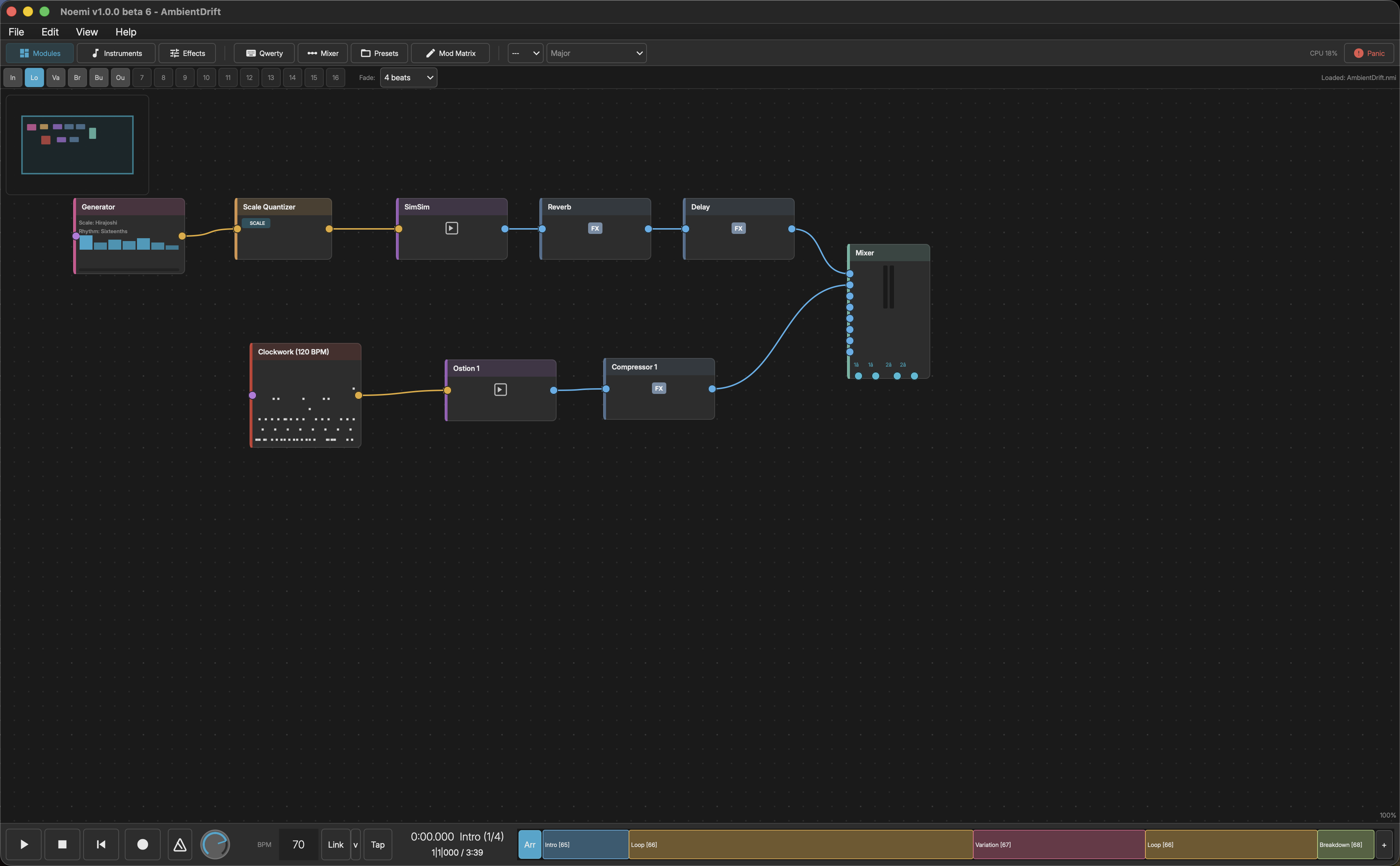This screenshot has height=866, width=1400.
Task: Click the Tap tempo button
Action: [x=378, y=844]
